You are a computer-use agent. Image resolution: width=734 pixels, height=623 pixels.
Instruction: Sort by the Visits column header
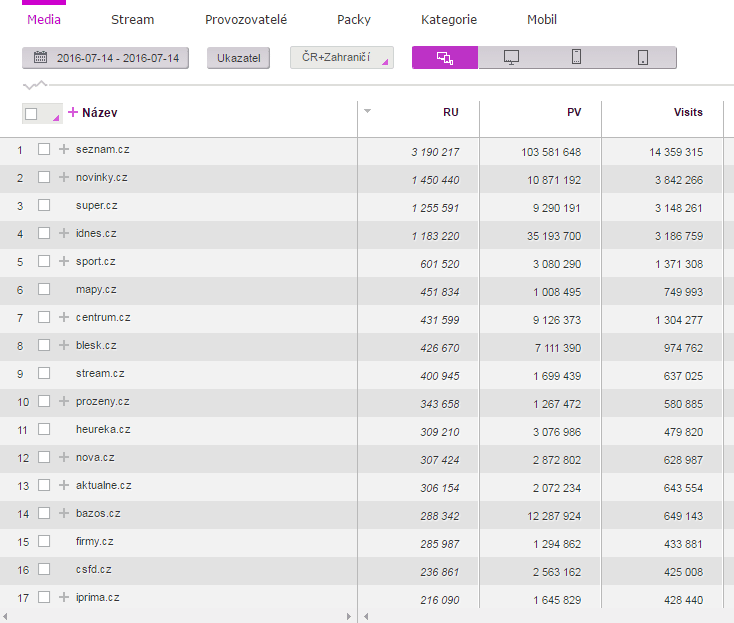[x=687, y=112]
